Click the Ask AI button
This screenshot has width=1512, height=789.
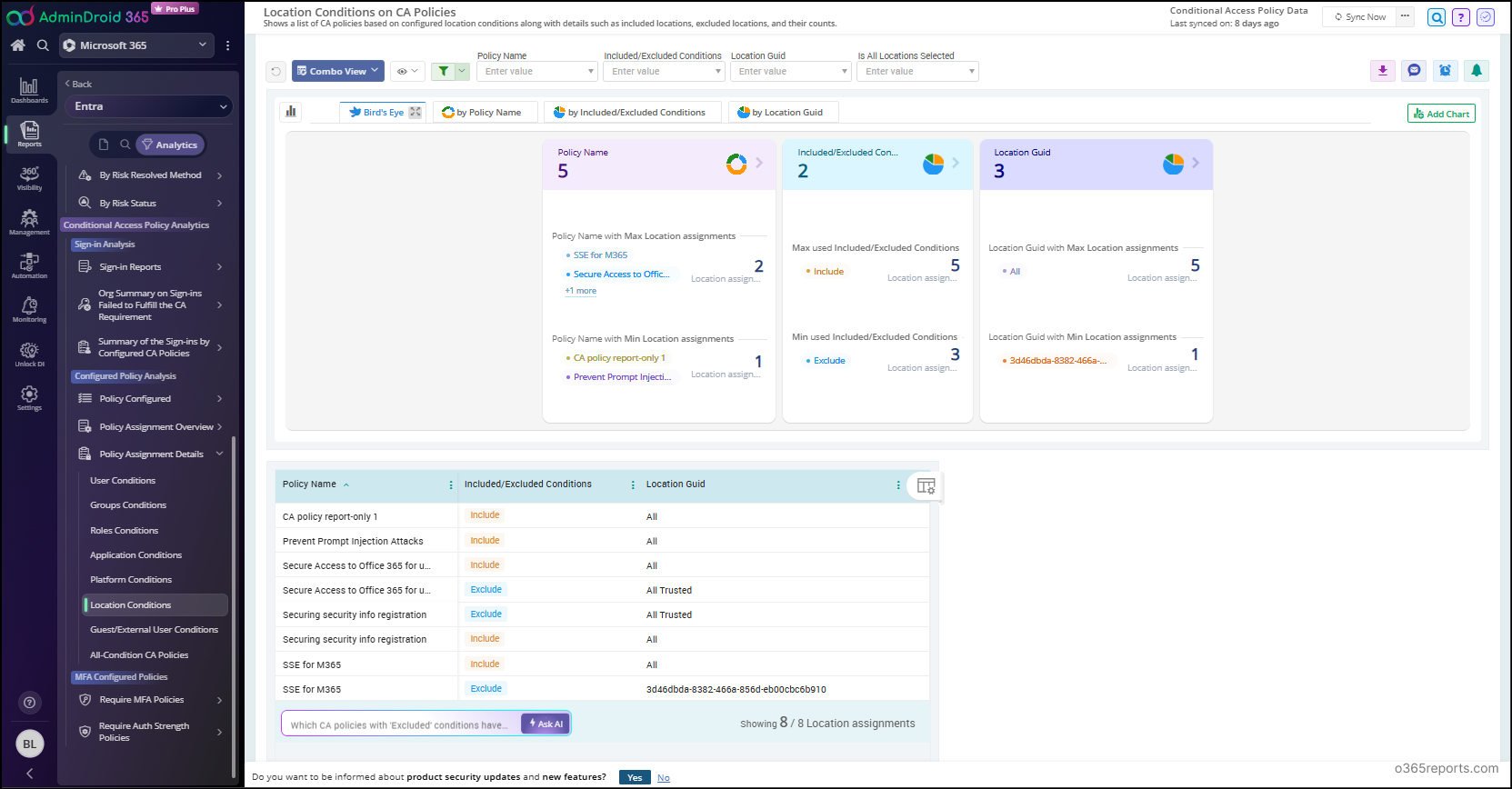coord(546,724)
